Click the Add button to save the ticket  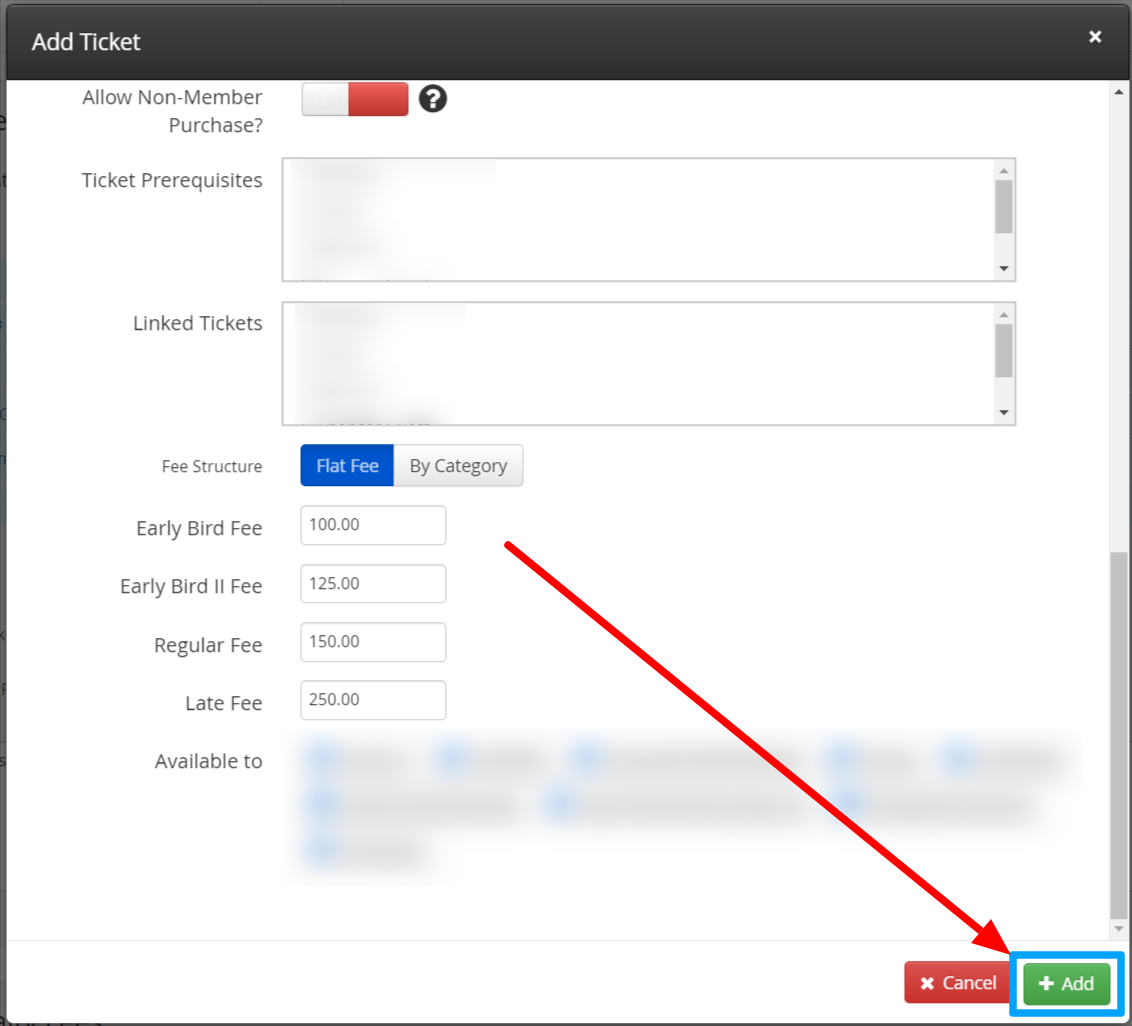point(1064,983)
